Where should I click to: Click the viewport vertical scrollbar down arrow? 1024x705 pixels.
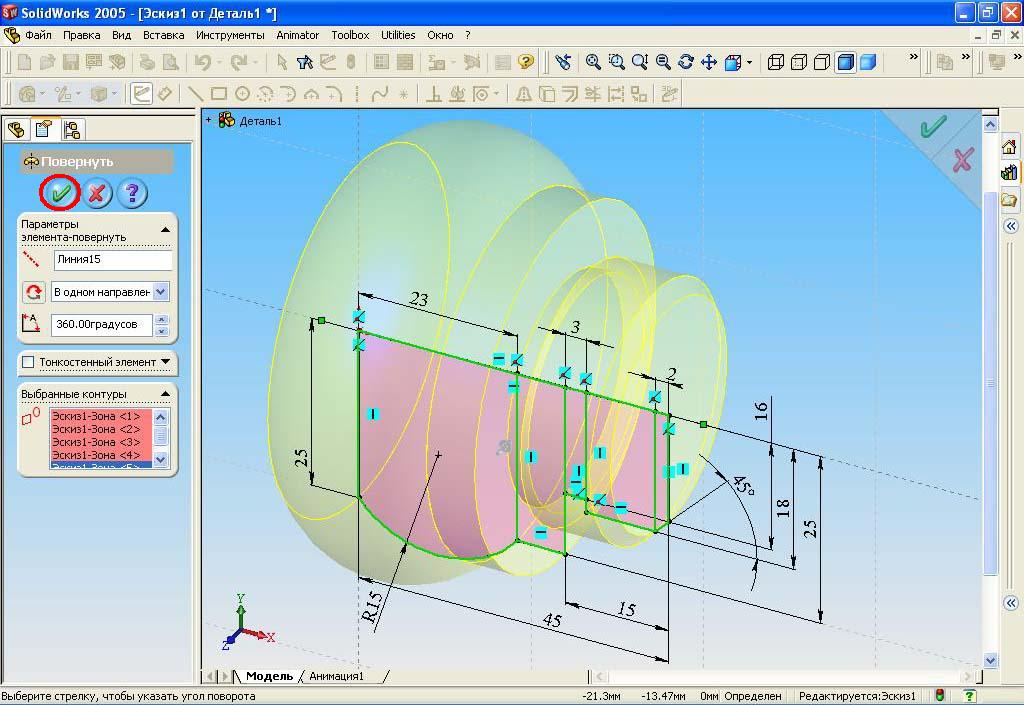pyautogui.click(x=990, y=660)
